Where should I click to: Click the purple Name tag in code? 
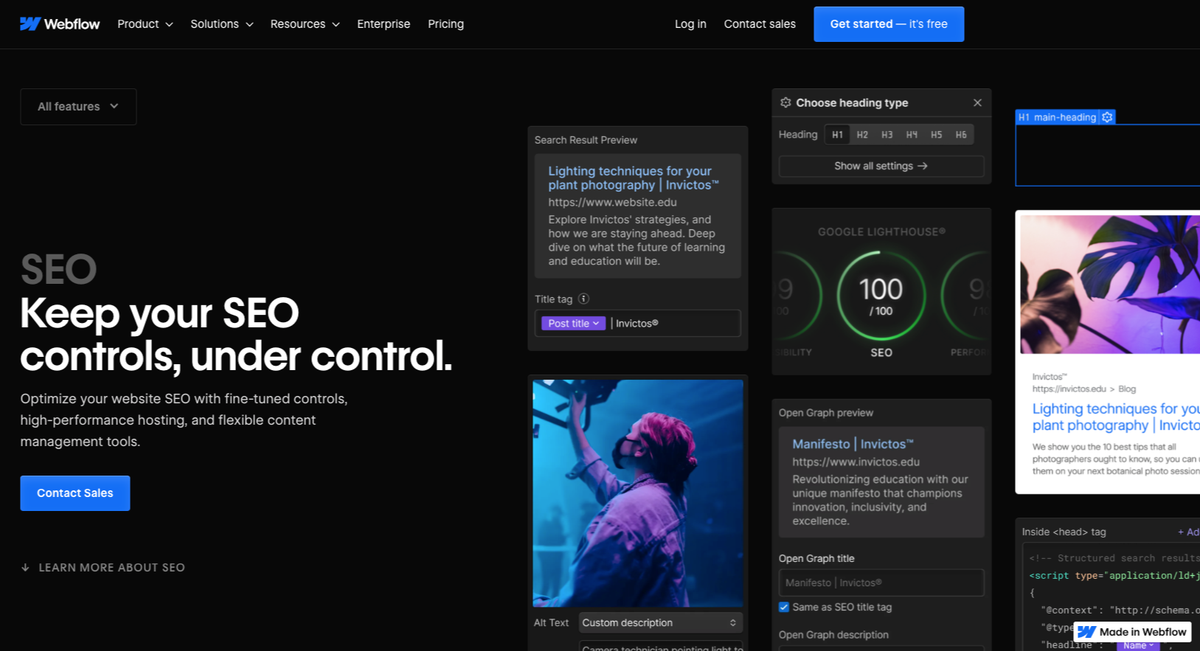(x=1139, y=646)
